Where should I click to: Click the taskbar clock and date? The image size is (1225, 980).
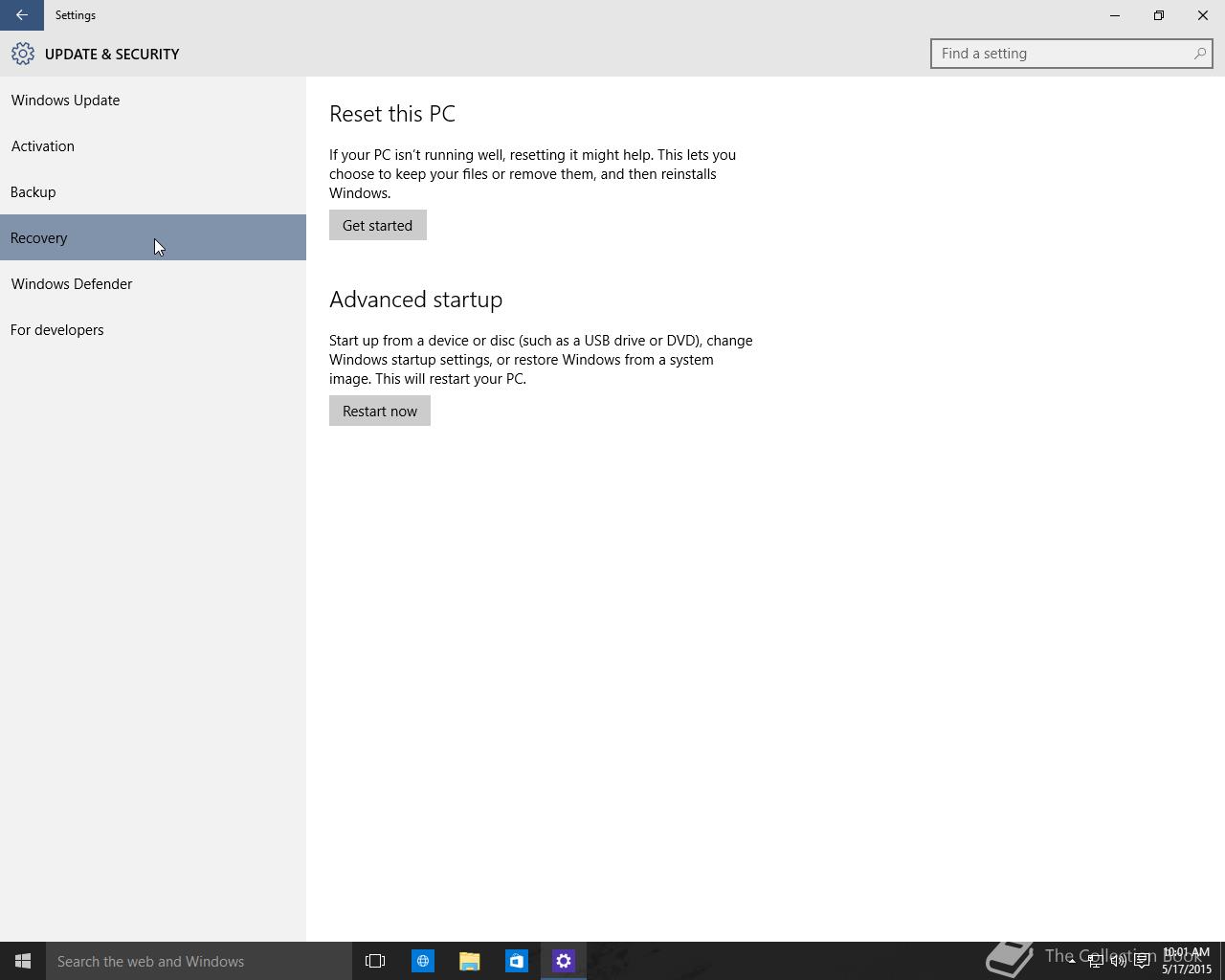(x=1187, y=961)
